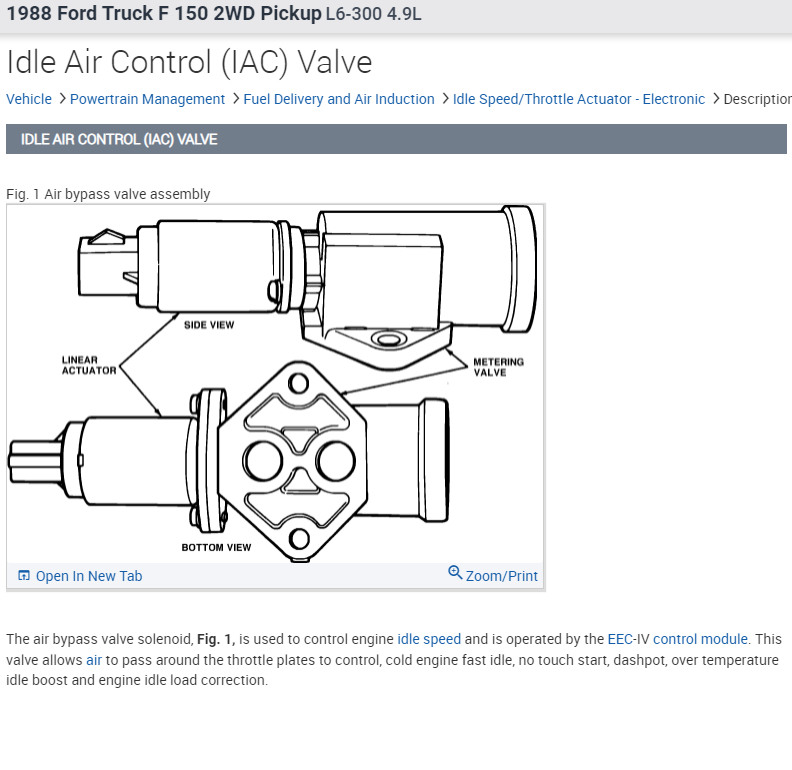
Task: Follow the 'EEC' hyperlink in the paragraph
Action: [620, 639]
